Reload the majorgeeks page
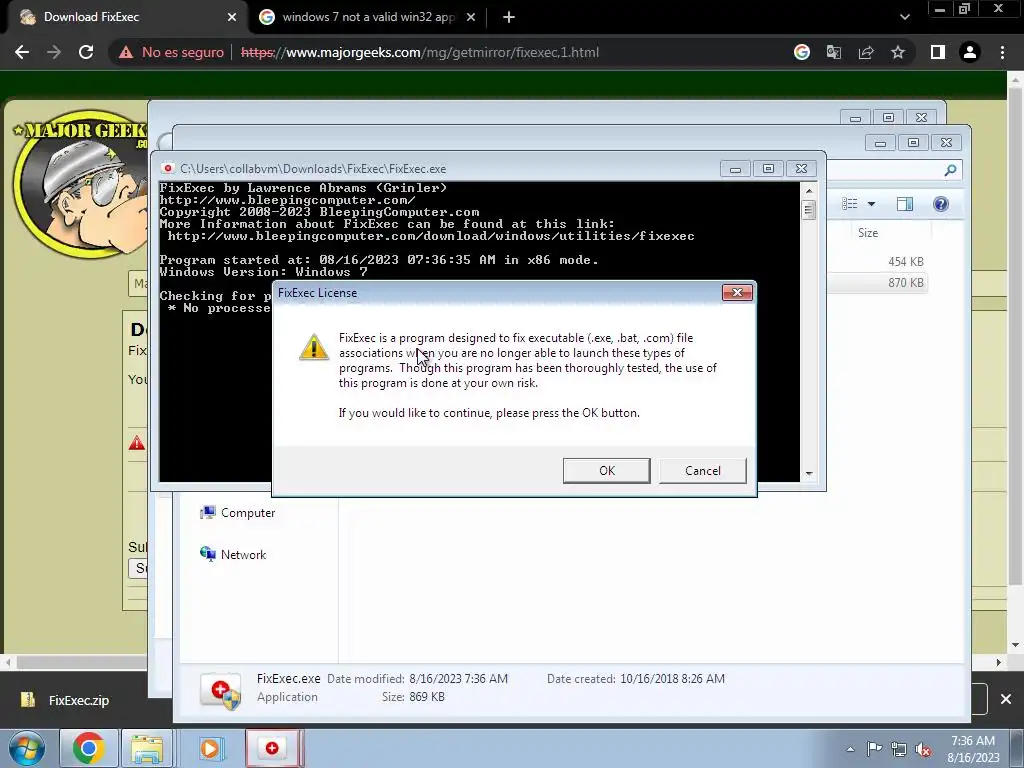This screenshot has width=1024, height=768. coord(86,52)
